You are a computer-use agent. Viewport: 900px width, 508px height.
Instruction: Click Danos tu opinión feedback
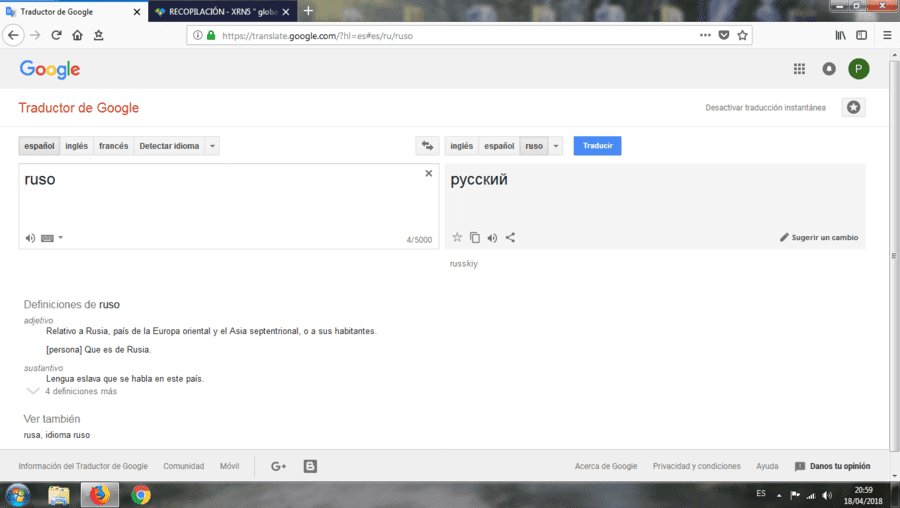pos(832,466)
